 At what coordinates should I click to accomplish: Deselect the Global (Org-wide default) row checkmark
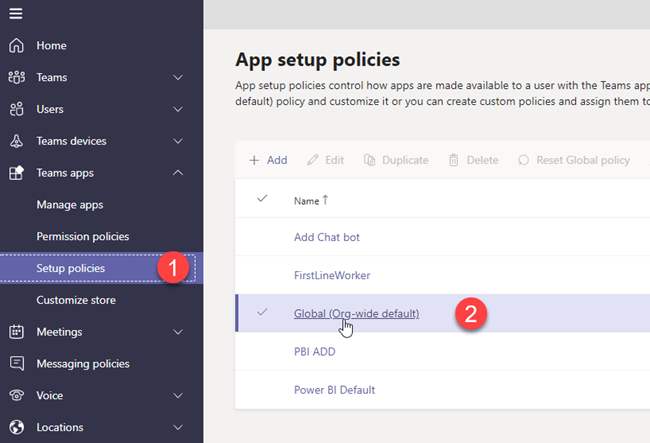pyautogui.click(x=263, y=313)
